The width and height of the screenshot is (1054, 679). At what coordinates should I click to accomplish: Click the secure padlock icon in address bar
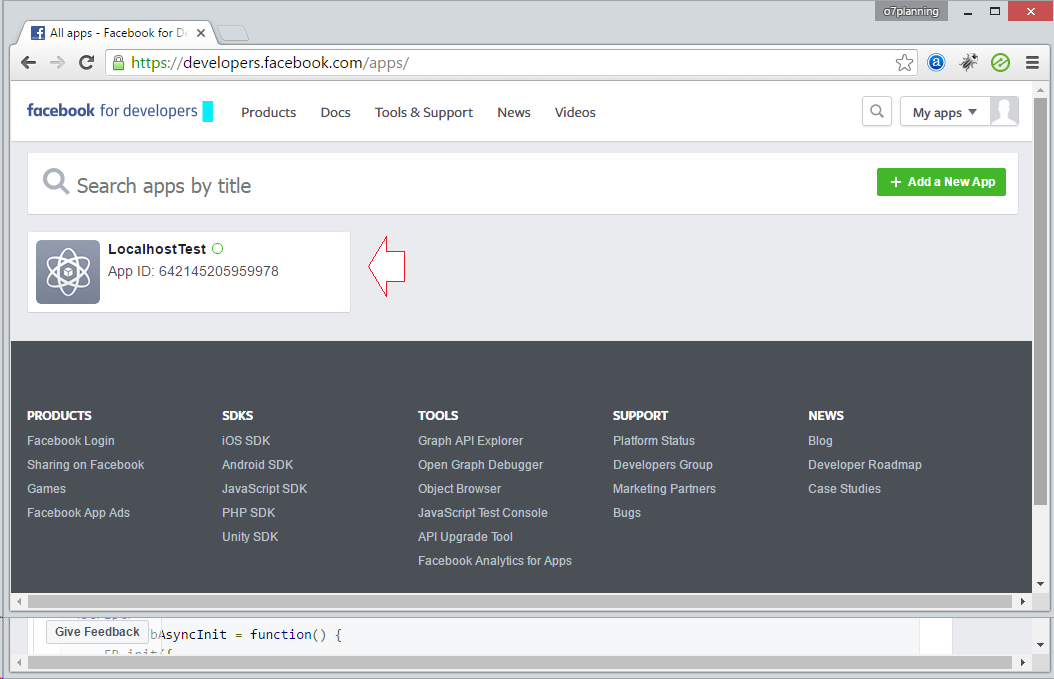point(118,63)
